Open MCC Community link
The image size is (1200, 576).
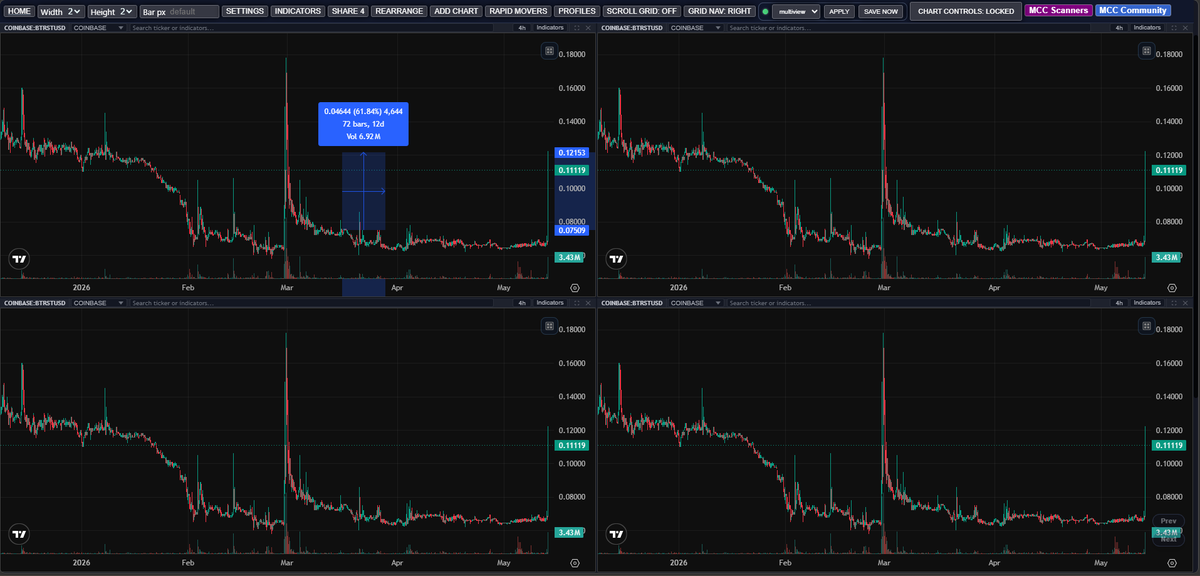pos(1133,11)
